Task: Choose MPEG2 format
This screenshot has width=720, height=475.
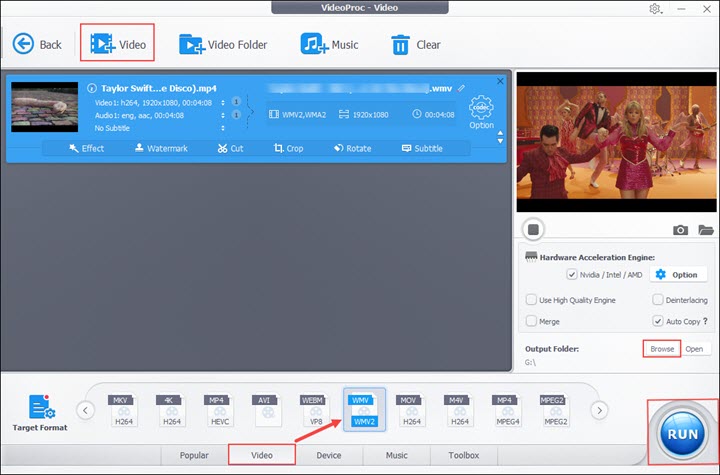Action: click(x=556, y=410)
